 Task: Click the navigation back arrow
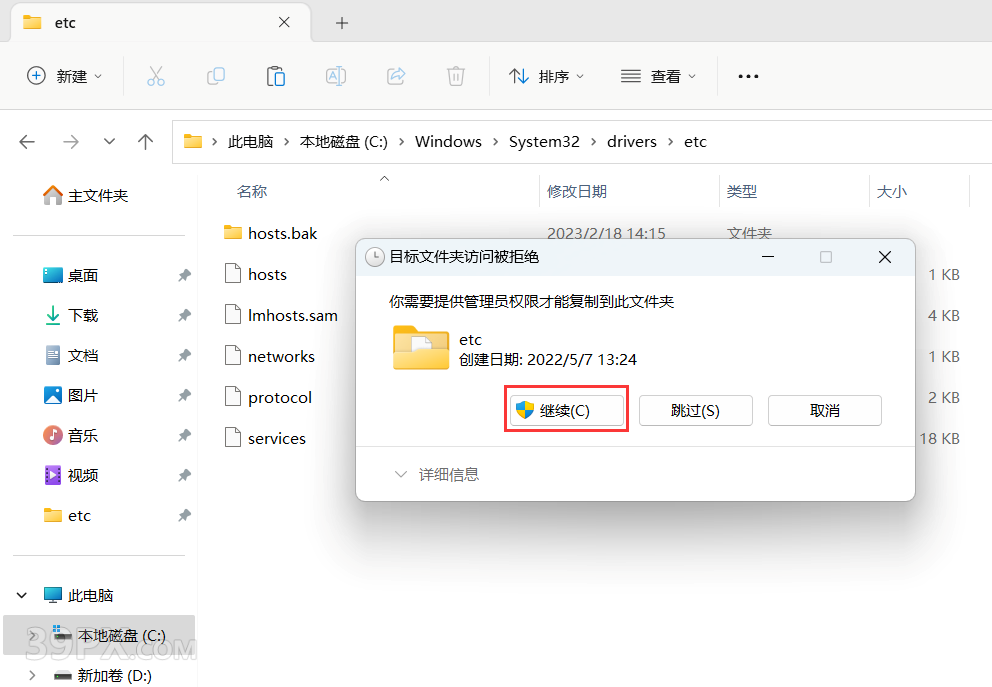click(27, 141)
